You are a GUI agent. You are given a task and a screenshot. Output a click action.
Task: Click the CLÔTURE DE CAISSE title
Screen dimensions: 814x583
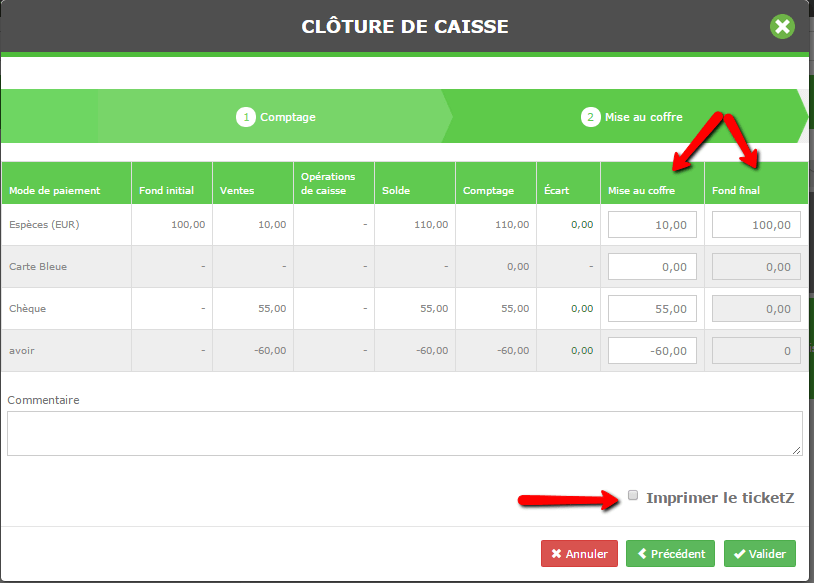[405, 26]
